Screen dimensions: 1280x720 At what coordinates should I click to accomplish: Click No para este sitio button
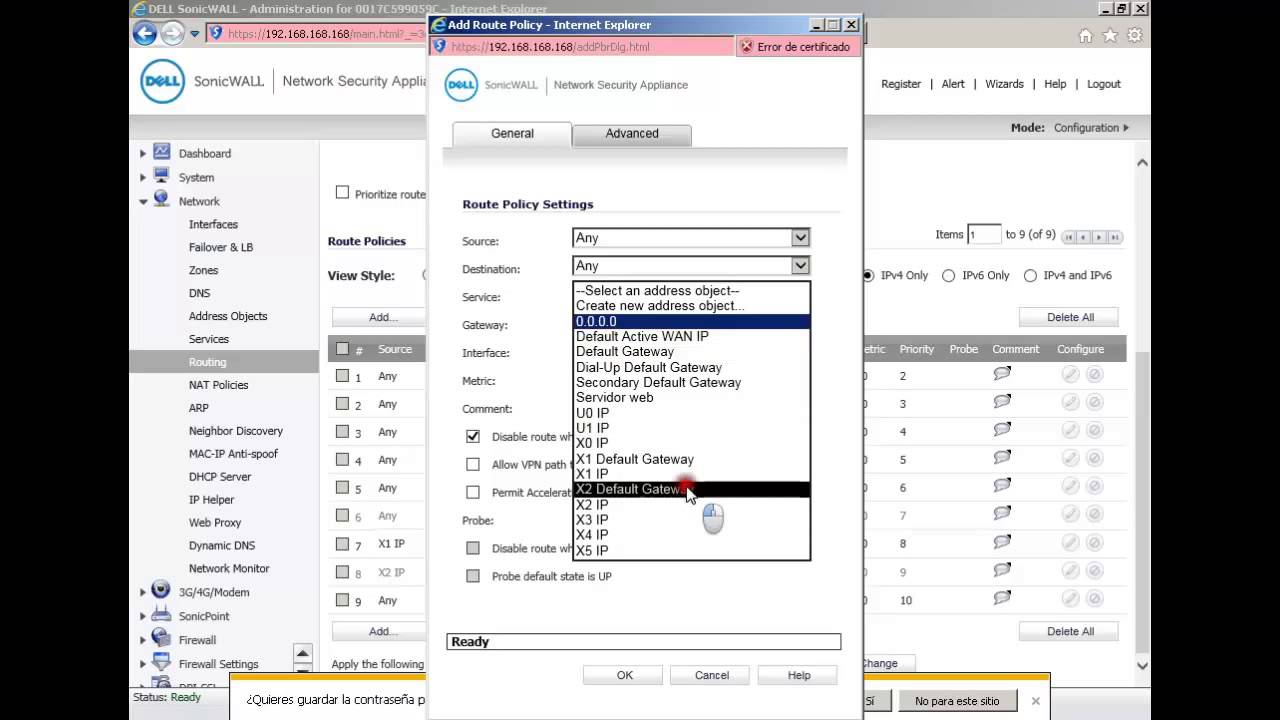957,701
